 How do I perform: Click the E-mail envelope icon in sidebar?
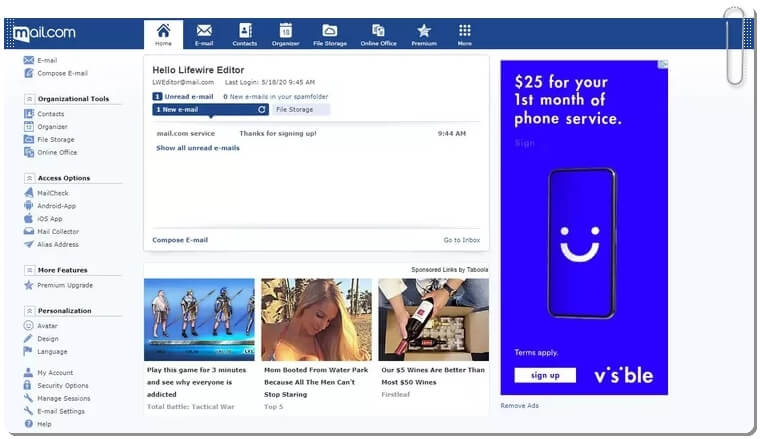pyautogui.click(x=29, y=60)
